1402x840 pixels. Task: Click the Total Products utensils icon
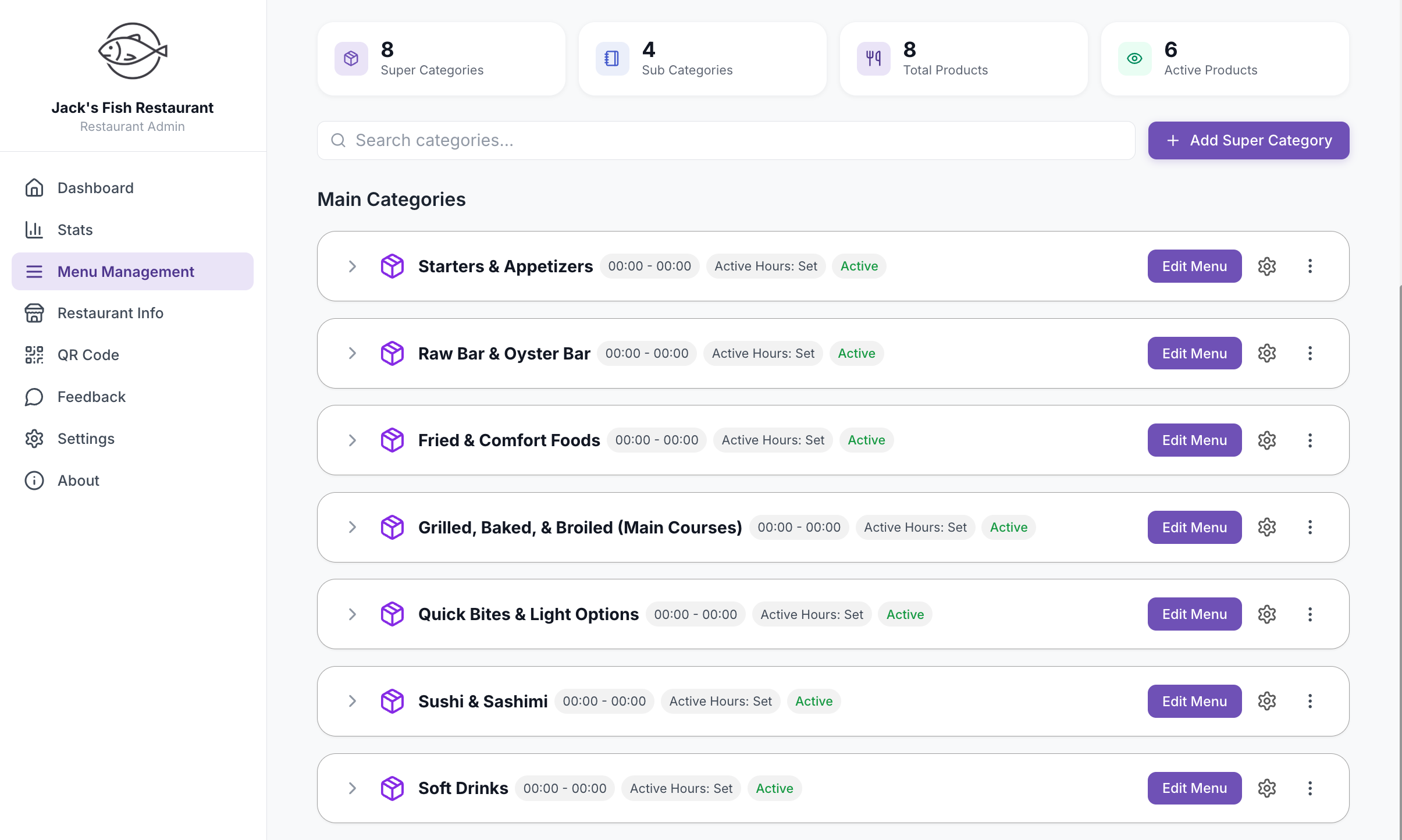point(873,59)
